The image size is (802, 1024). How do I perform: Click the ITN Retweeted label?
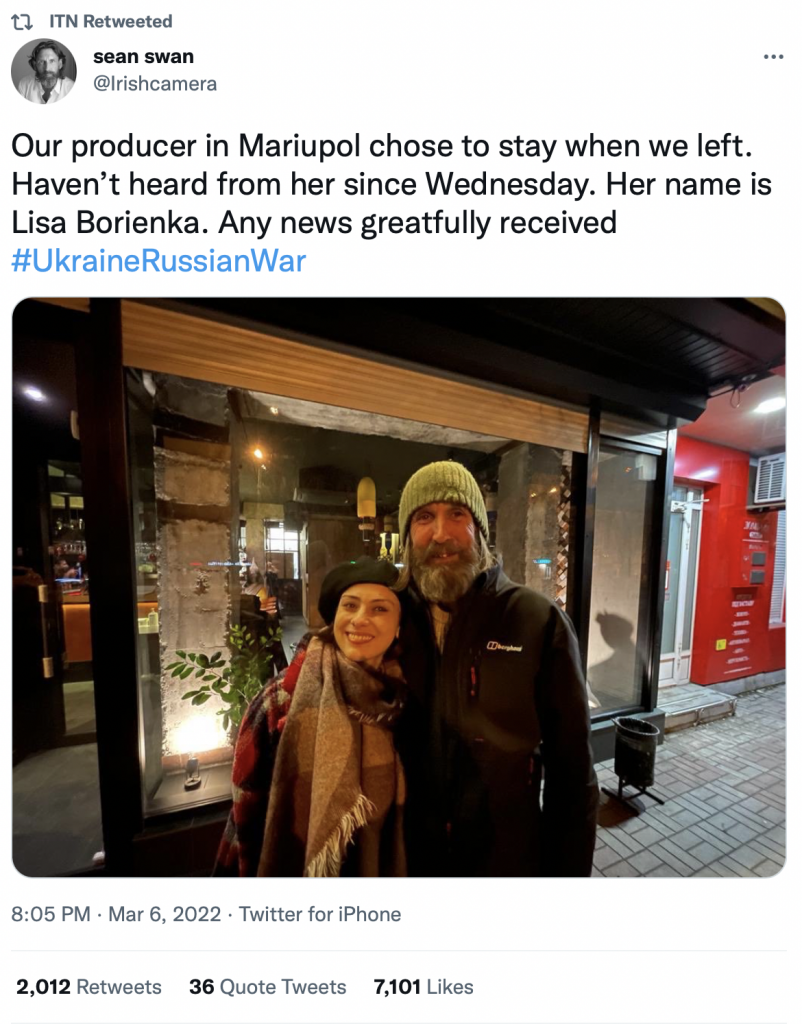click(111, 22)
